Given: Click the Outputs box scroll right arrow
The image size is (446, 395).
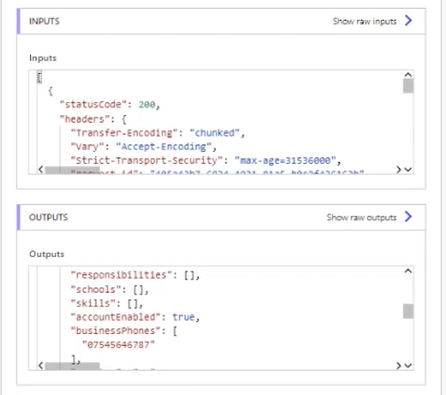Looking at the screenshot, I should tap(399, 365).
